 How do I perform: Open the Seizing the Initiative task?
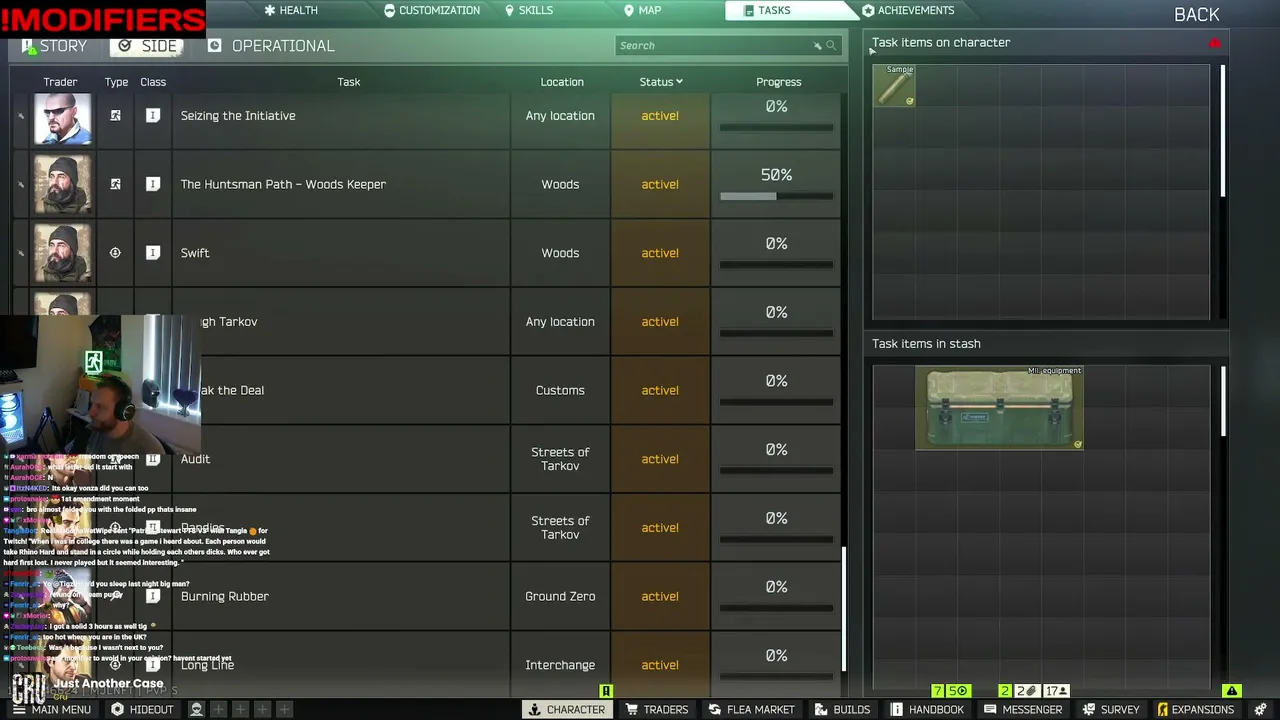tap(238, 116)
